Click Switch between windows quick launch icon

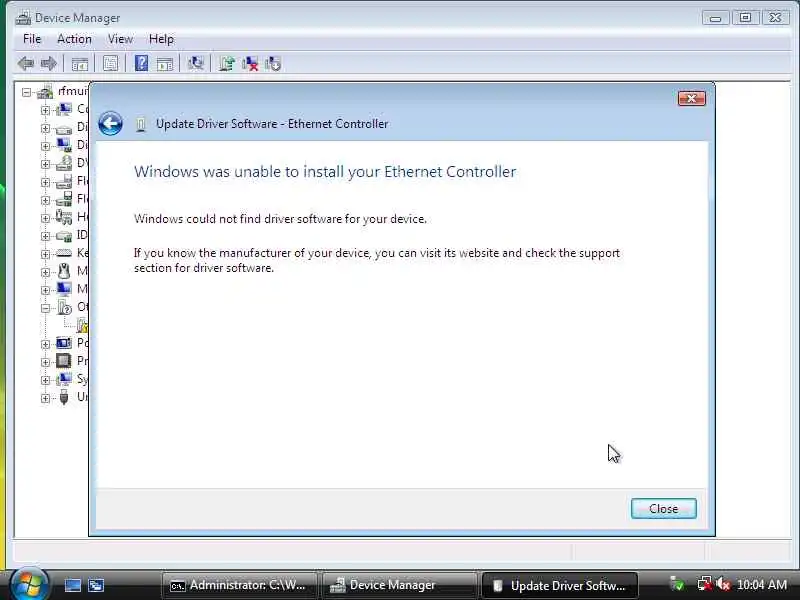click(96, 585)
